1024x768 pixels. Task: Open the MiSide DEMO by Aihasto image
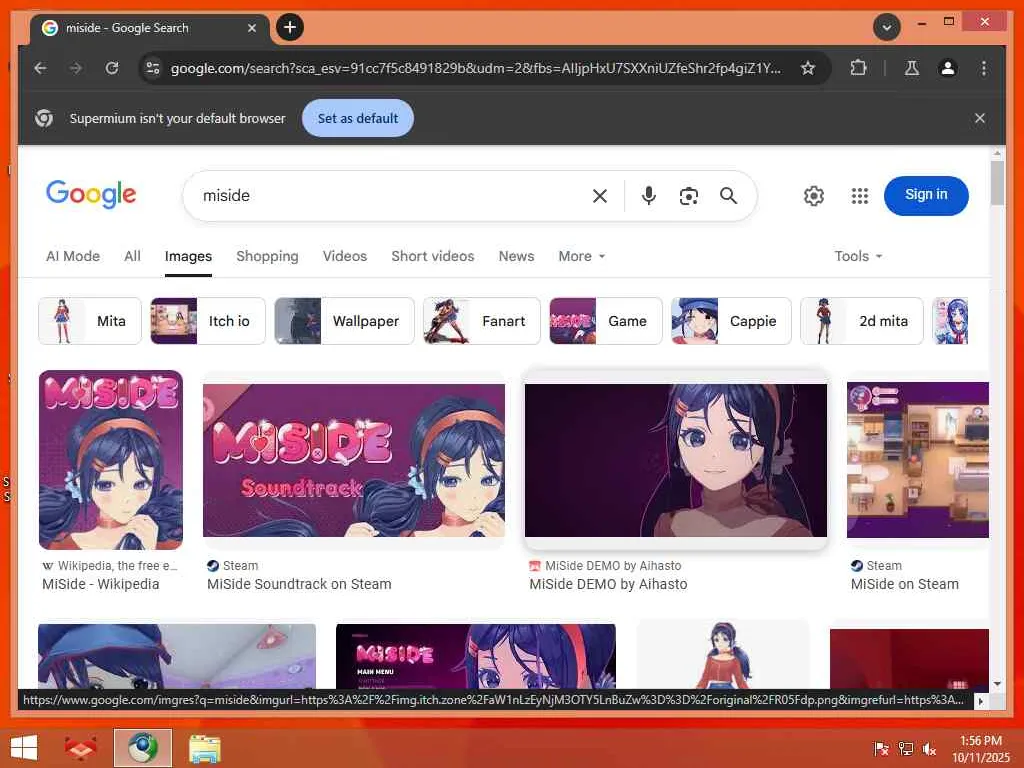click(x=676, y=460)
